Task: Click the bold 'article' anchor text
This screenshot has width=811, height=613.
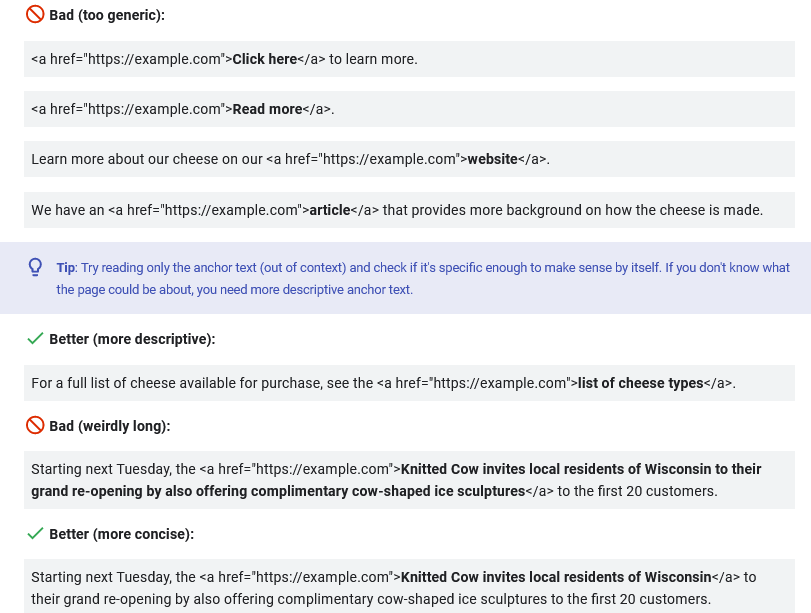Action: 330,210
